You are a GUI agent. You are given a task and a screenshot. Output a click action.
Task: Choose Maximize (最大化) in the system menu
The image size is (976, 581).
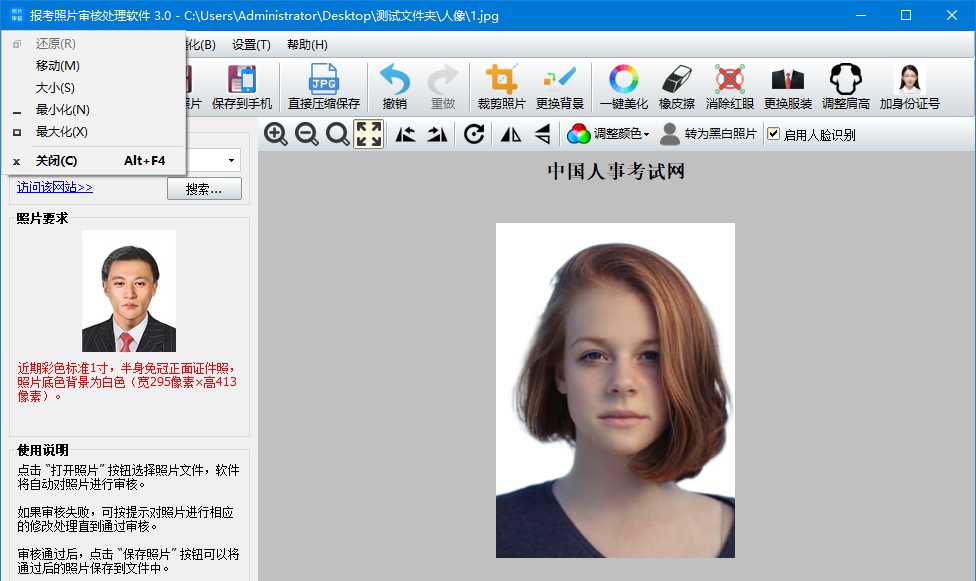click(62, 132)
